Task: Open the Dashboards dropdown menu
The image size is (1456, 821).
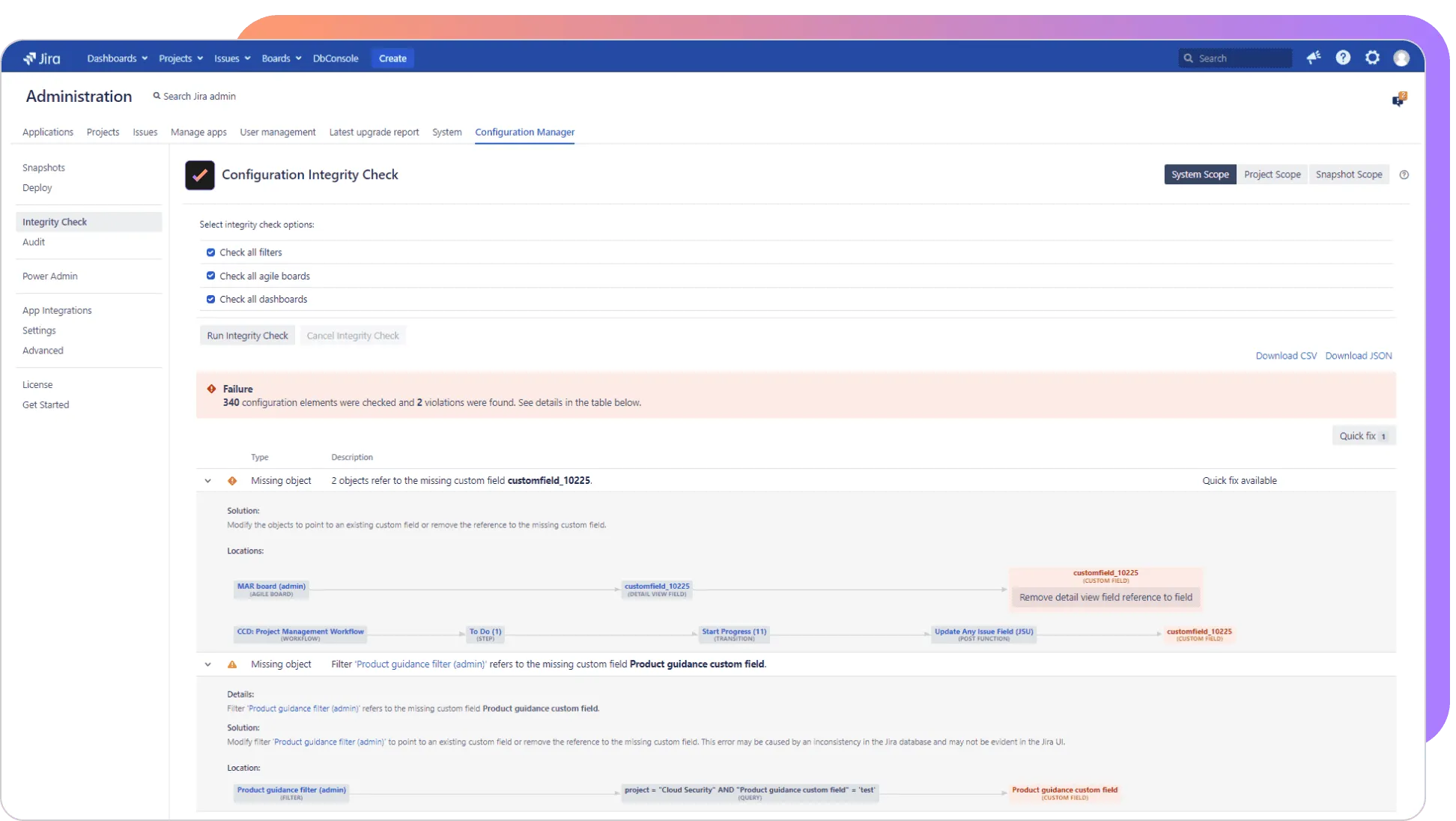Action: click(x=117, y=58)
